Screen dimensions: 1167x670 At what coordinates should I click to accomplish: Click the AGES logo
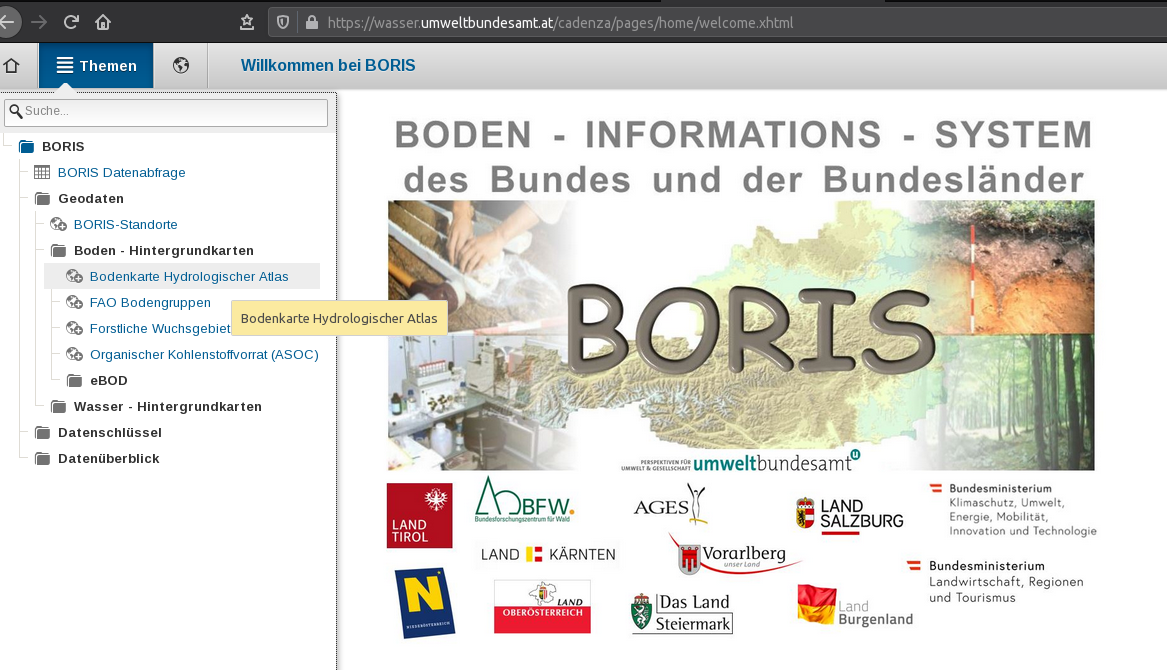(669, 504)
